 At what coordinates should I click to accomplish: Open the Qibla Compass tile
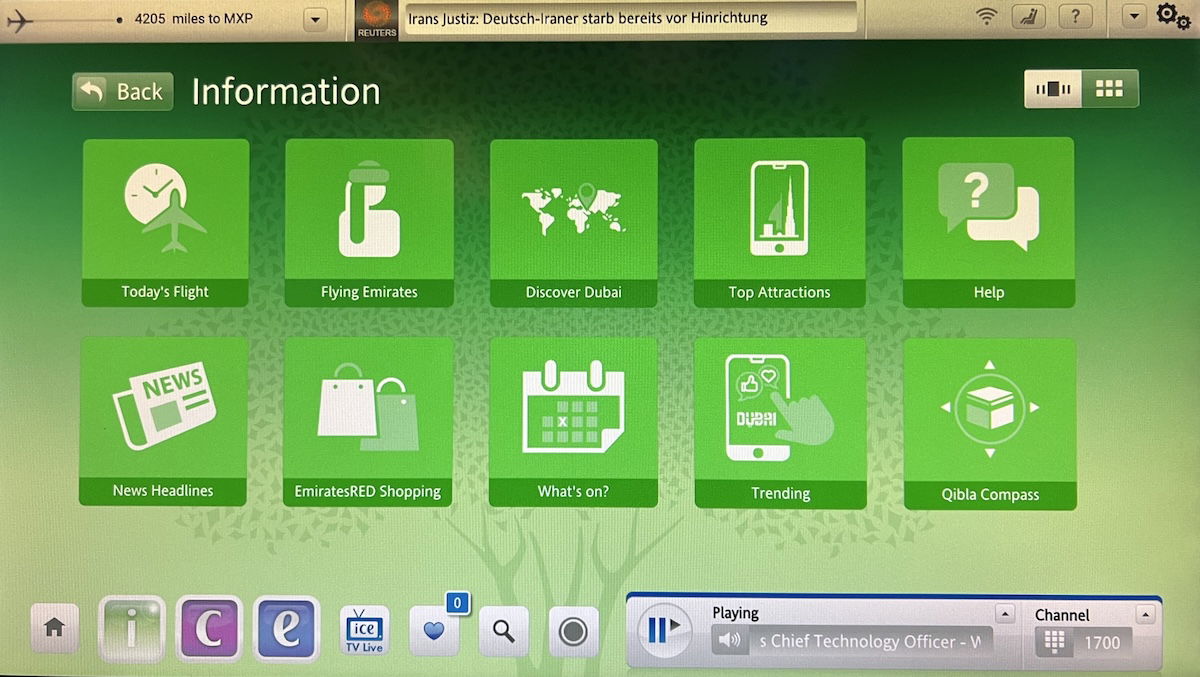[990, 424]
